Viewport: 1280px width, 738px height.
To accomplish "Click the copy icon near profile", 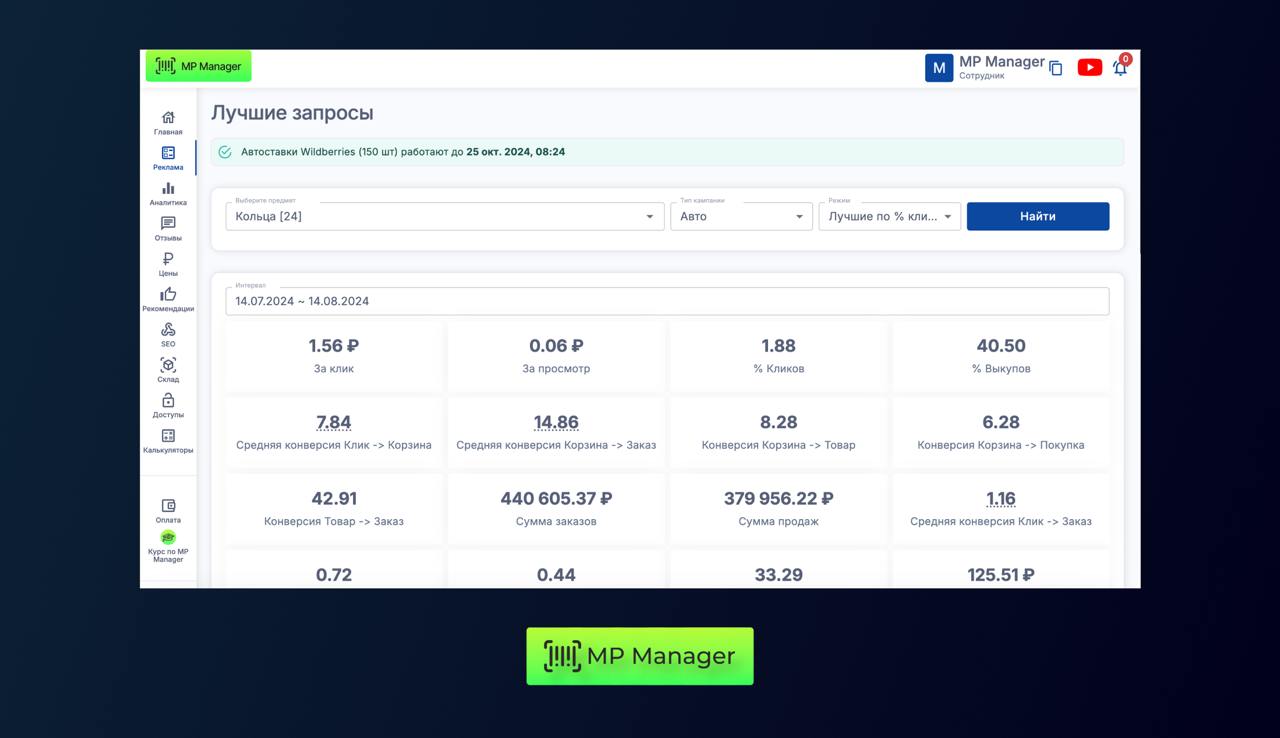I will [1055, 68].
